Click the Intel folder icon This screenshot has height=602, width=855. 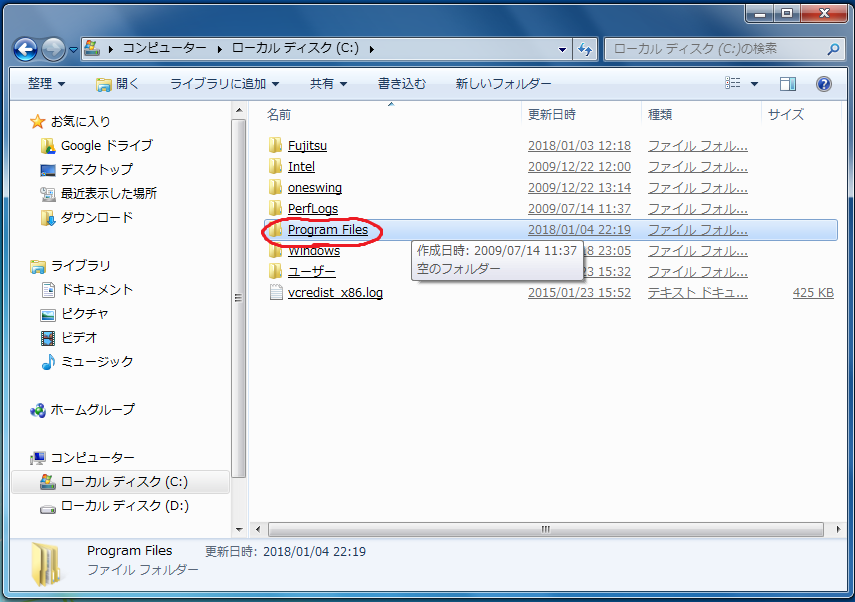(x=275, y=166)
